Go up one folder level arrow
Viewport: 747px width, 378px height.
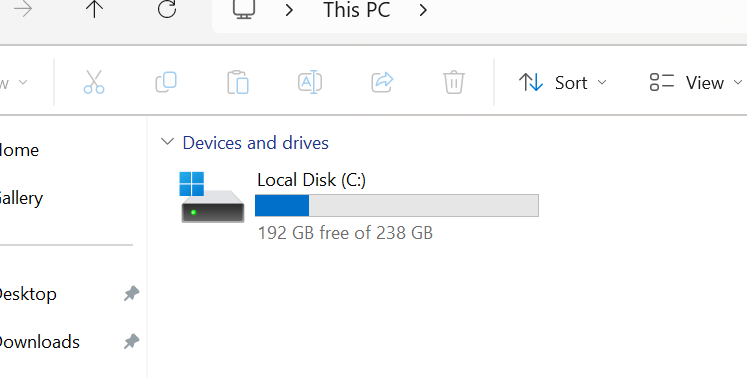coord(94,9)
